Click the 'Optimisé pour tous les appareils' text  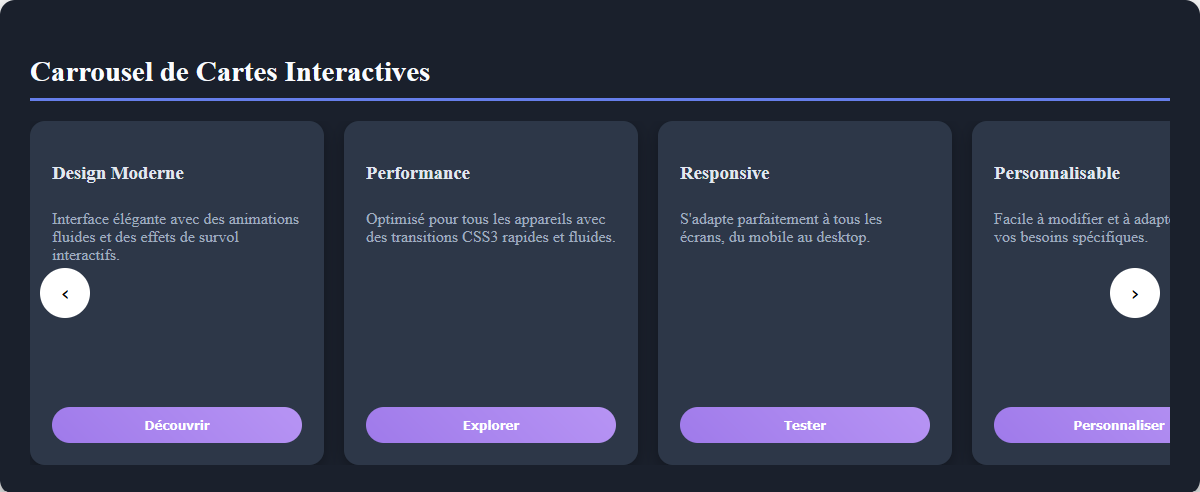[490, 228]
